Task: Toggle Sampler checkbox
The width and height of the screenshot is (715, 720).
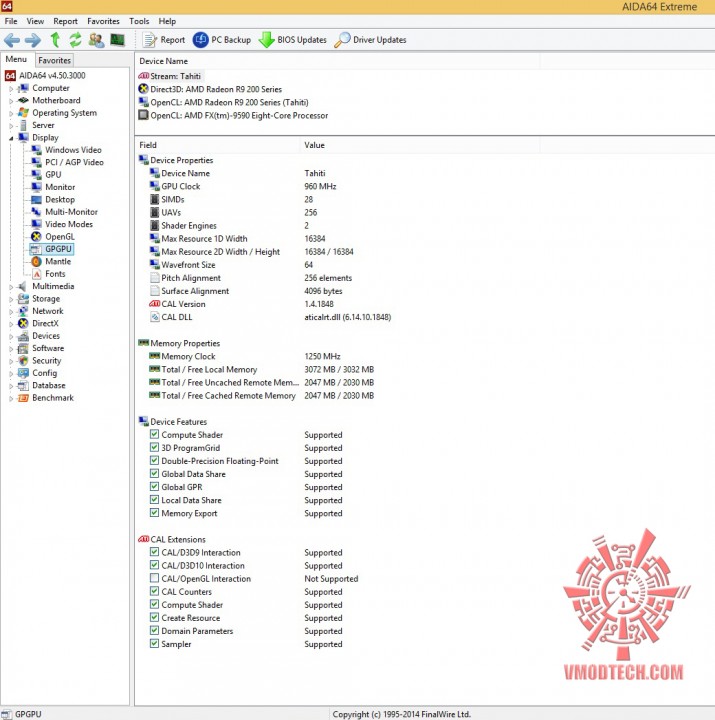Action: coord(154,643)
